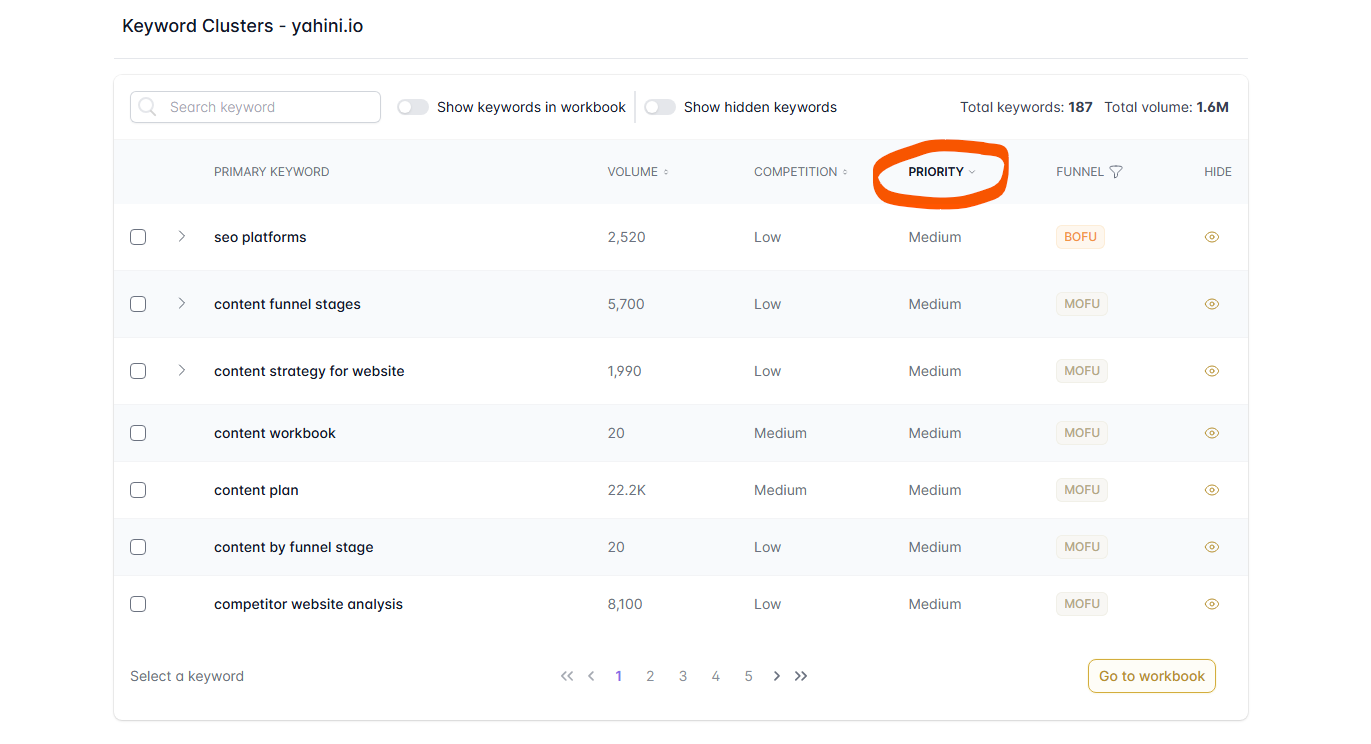Click the 2,520 volume value
The width and height of the screenshot is (1371, 744).
tap(626, 237)
